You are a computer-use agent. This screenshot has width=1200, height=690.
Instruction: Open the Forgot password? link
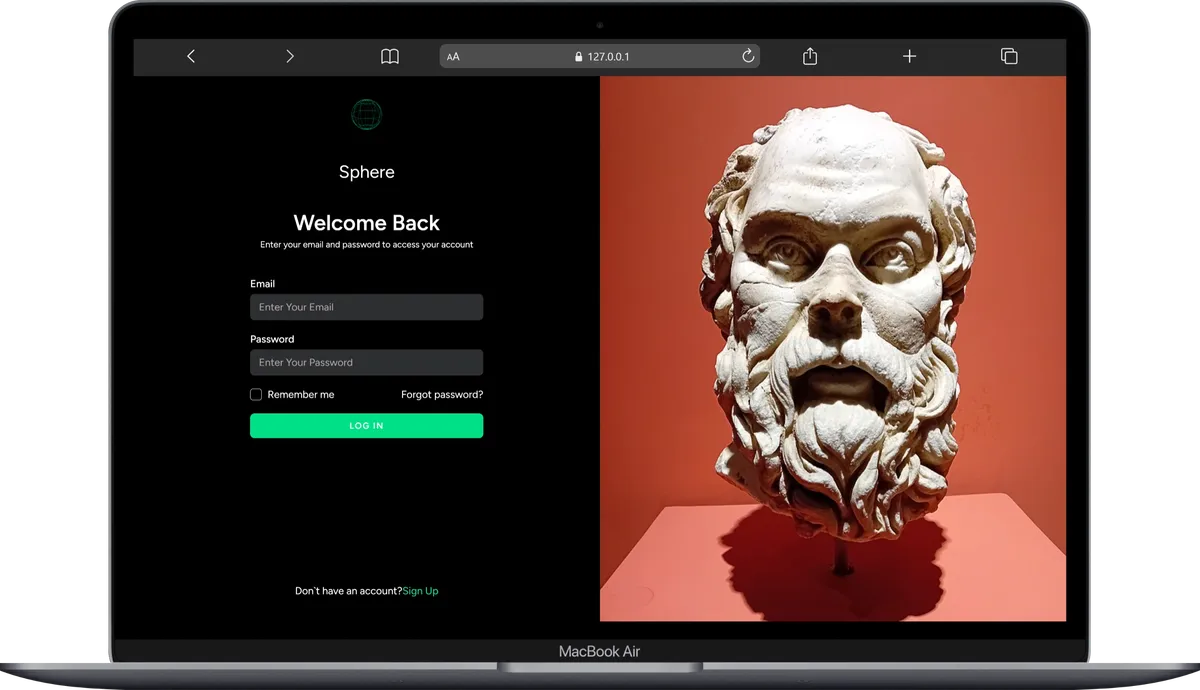442,395
